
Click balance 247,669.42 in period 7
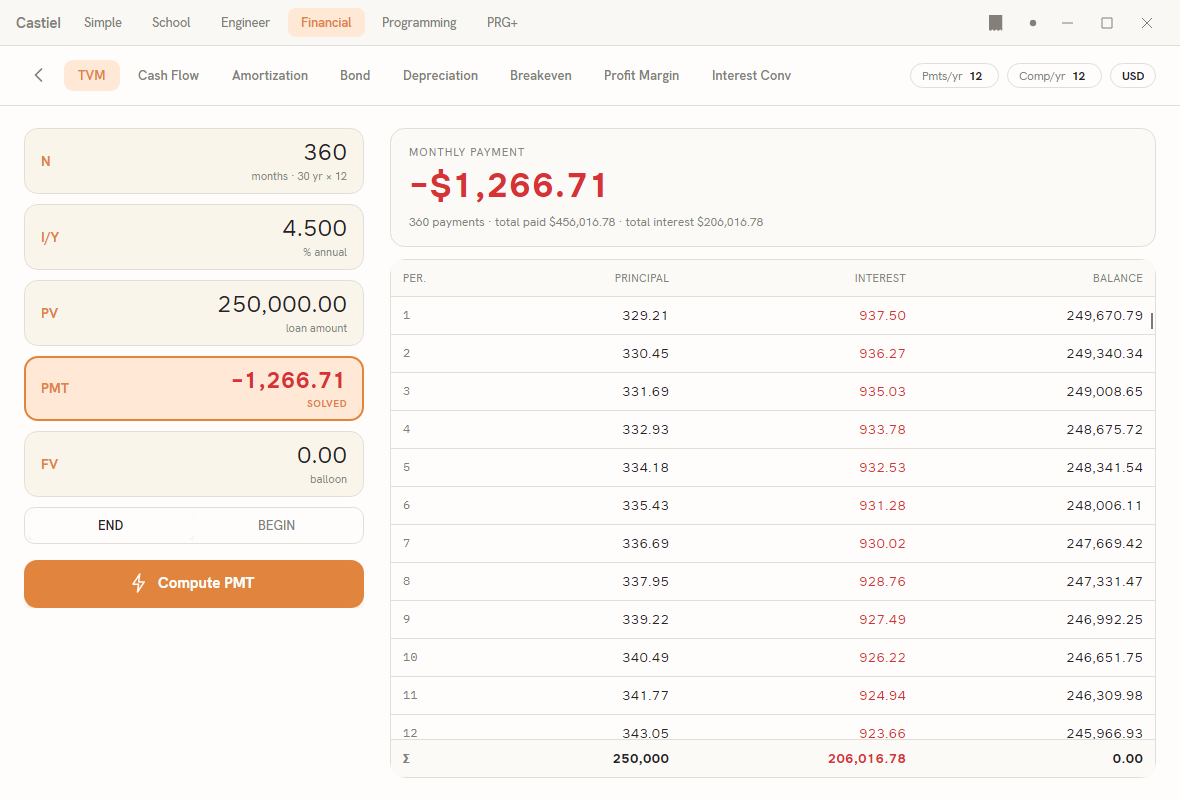coord(1104,543)
